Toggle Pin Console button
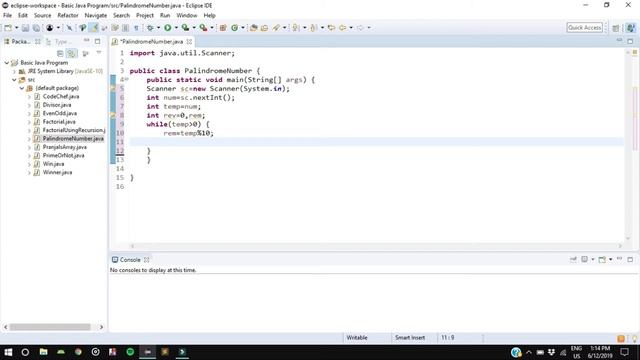 (x=573, y=259)
